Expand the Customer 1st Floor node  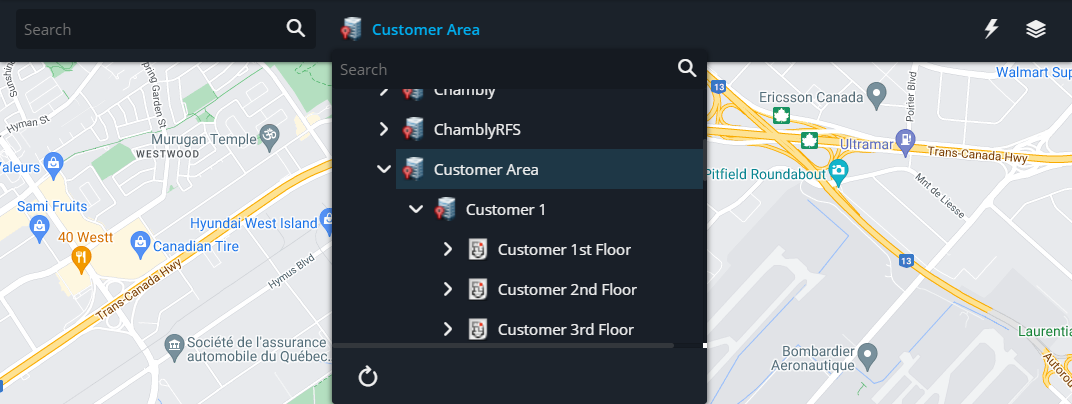(x=448, y=250)
